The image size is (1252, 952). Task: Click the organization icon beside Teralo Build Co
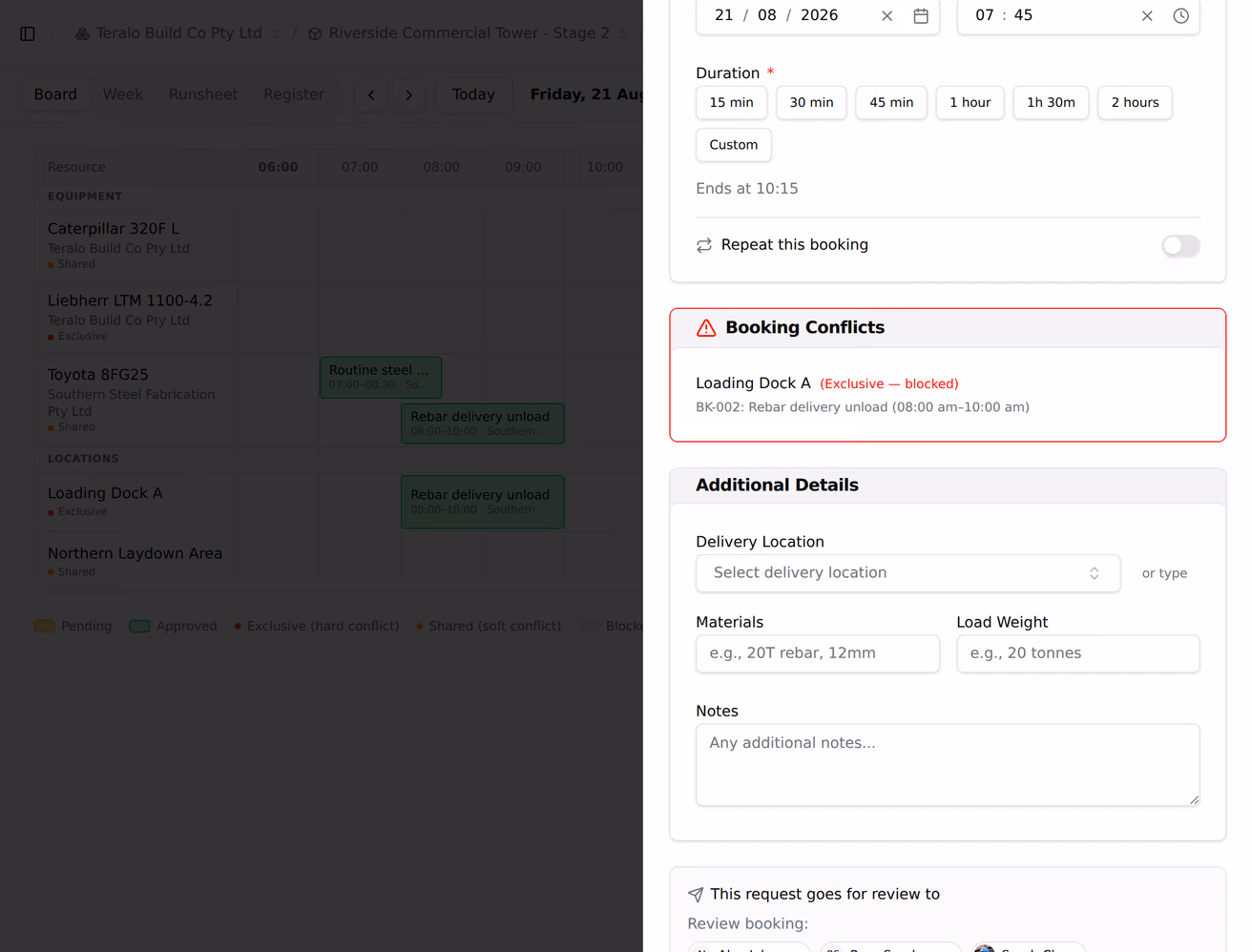tap(83, 33)
